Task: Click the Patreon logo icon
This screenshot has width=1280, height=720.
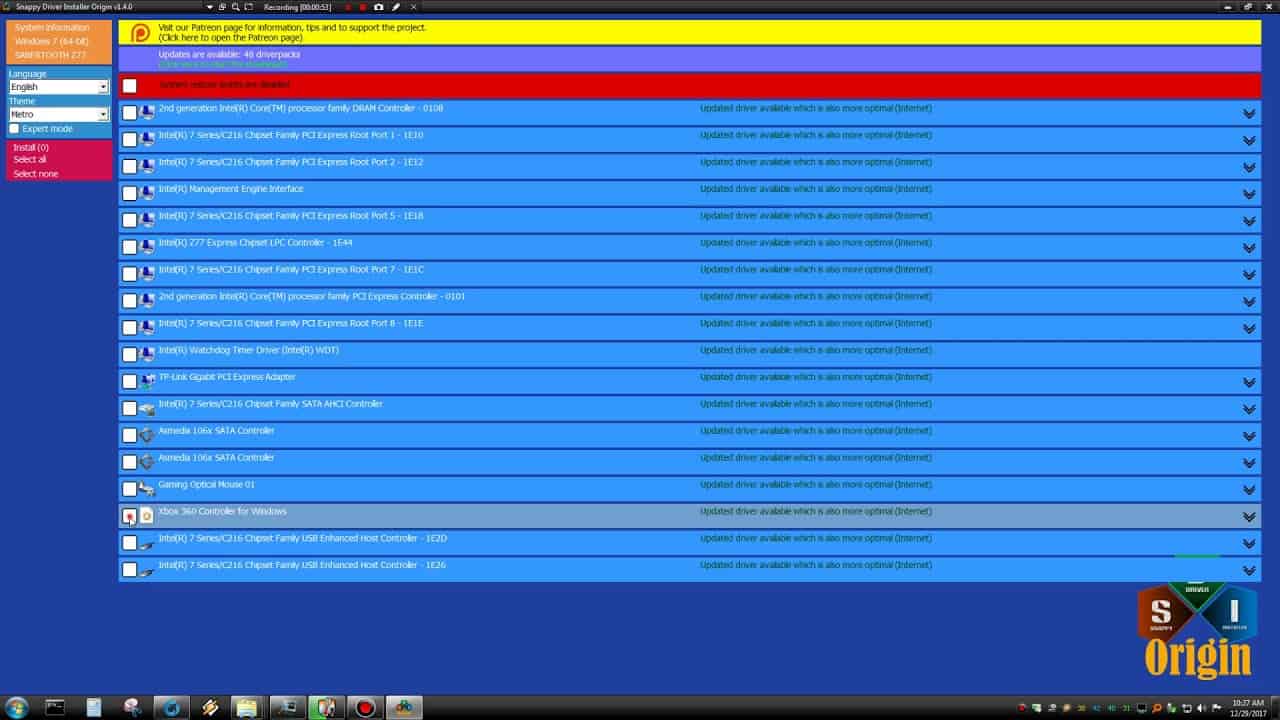Action: [141, 33]
